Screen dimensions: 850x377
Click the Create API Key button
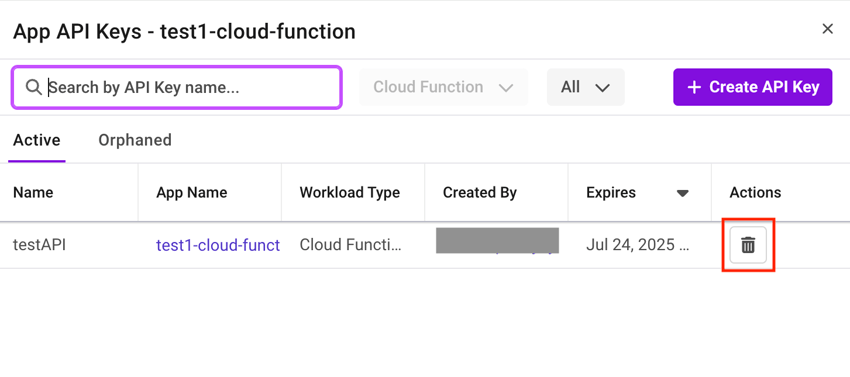click(x=752, y=87)
